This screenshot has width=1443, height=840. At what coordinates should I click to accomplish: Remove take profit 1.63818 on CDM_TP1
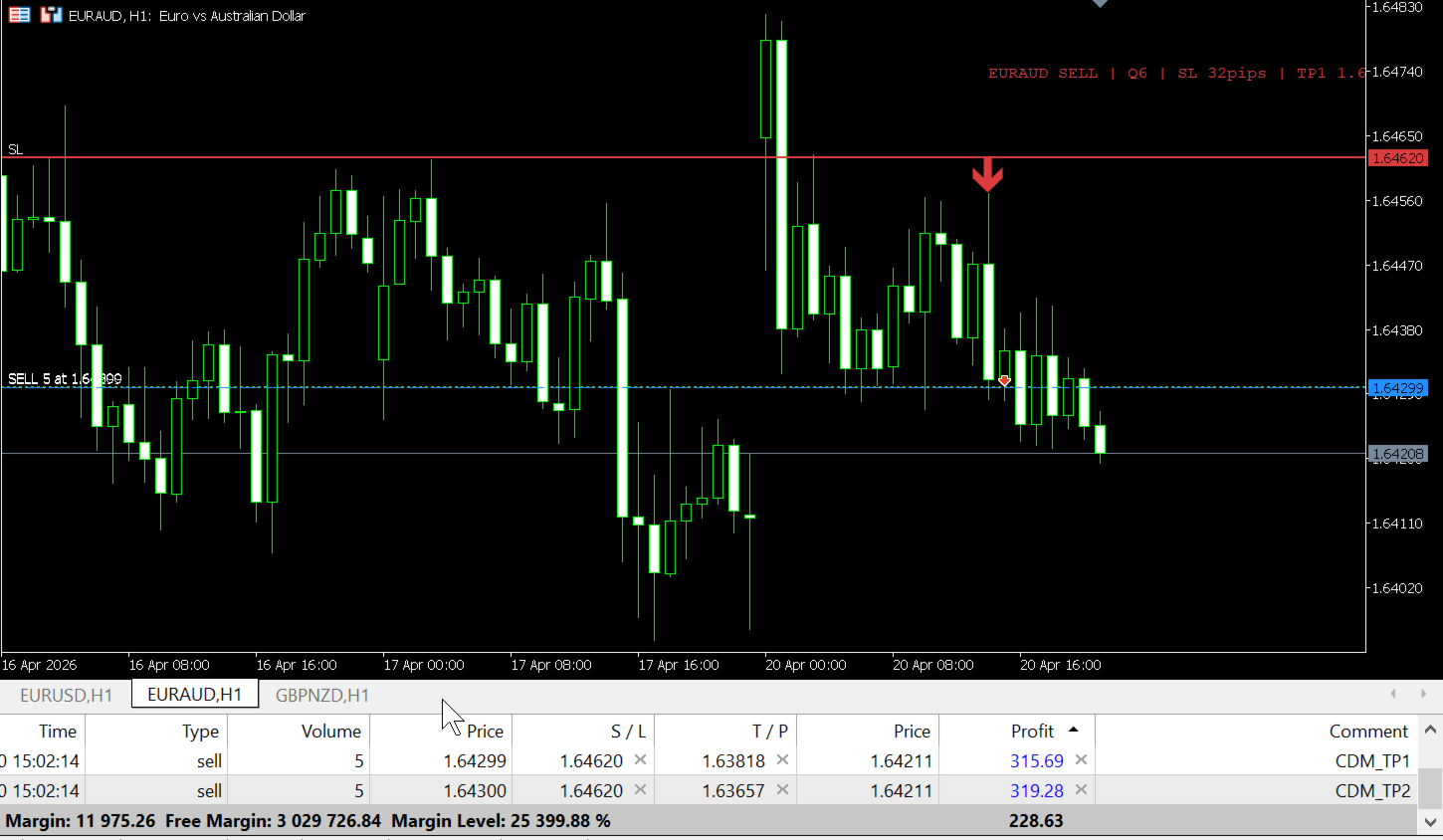click(x=782, y=760)
